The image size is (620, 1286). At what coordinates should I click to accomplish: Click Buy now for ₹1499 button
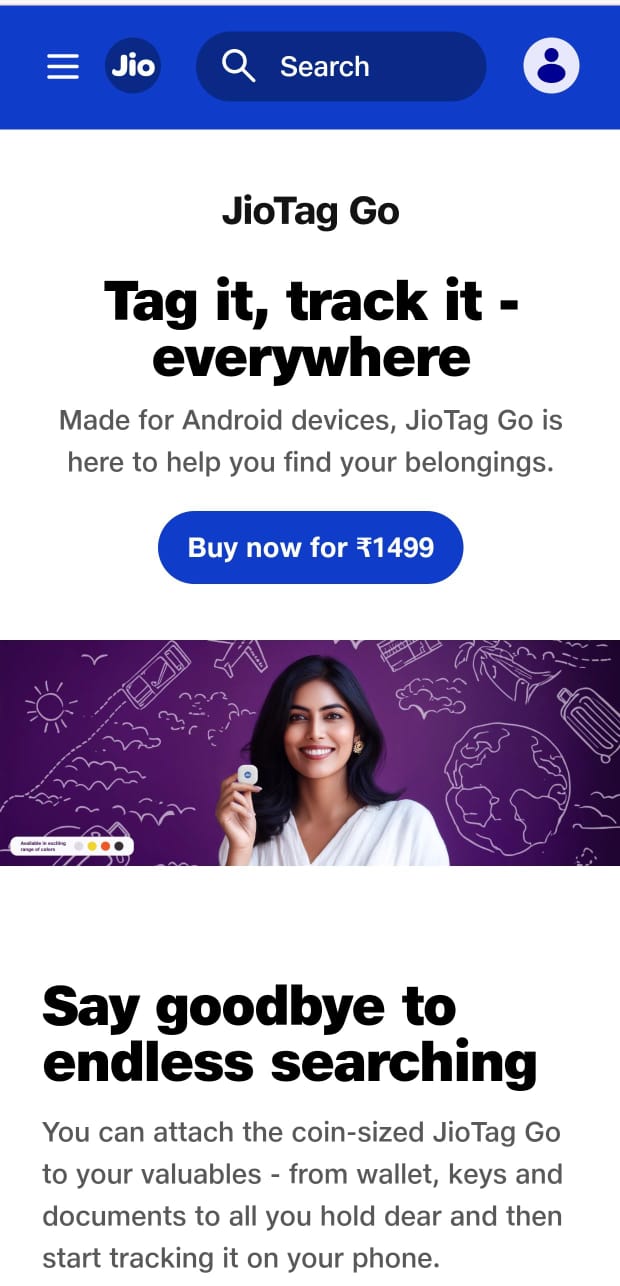311,547
